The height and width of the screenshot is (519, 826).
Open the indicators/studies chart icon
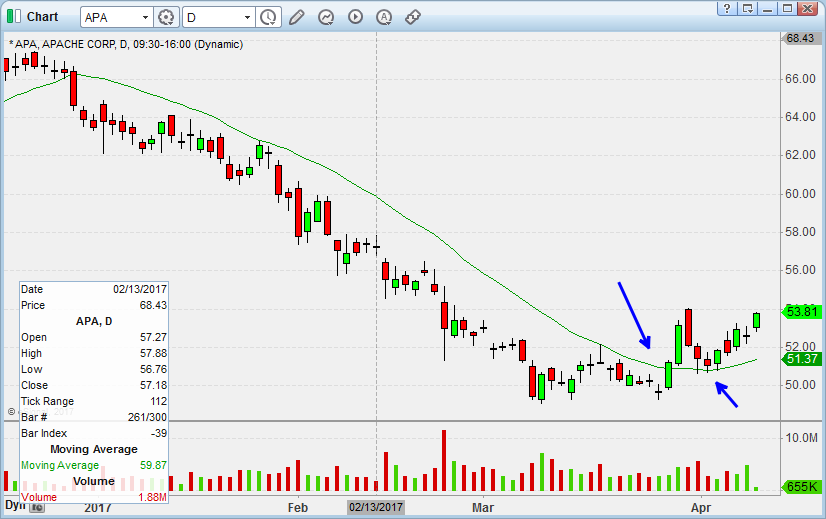[x=326, y=17]
